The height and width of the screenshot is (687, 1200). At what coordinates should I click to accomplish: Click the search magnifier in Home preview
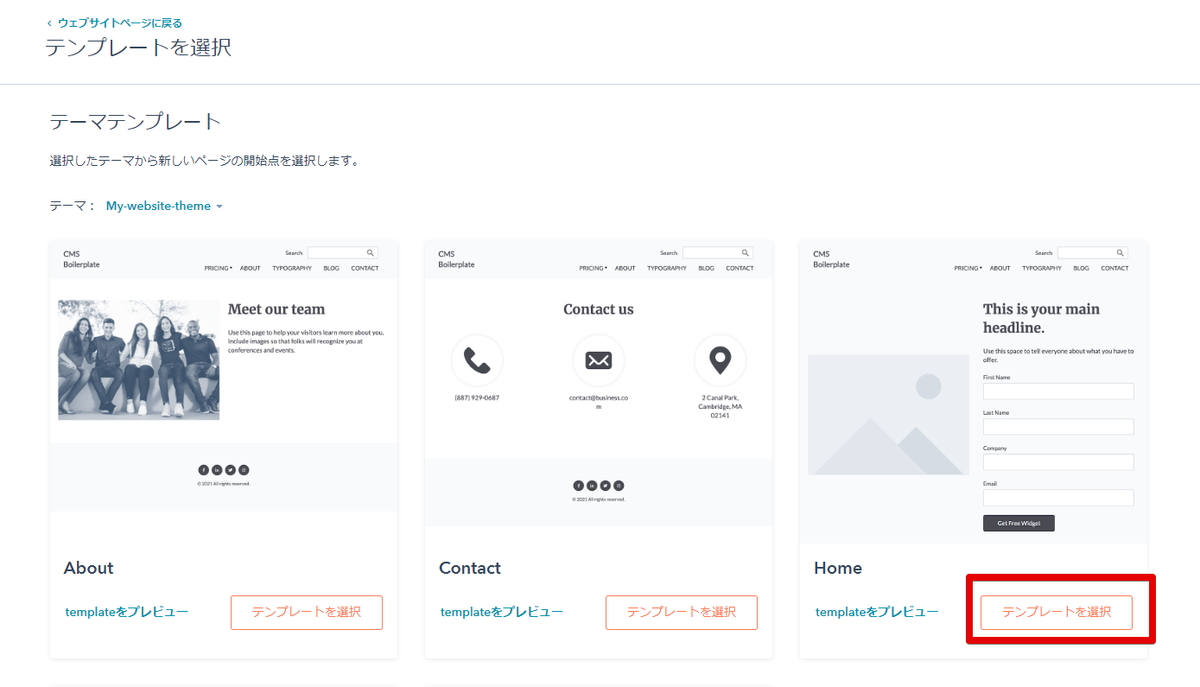tap(1120, 253)
